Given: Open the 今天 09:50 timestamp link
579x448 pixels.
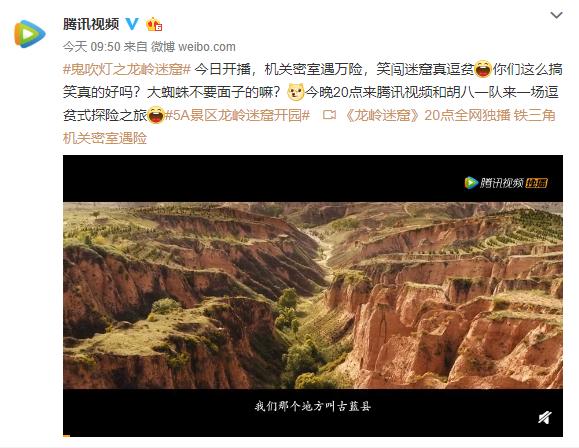Looking at the screenshot, I should pyautogui.click(x=92, y=47).
